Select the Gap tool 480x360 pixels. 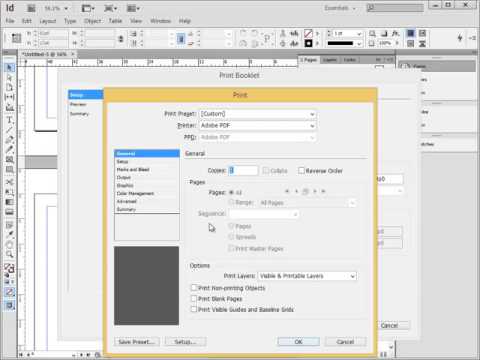pos(9,97)
